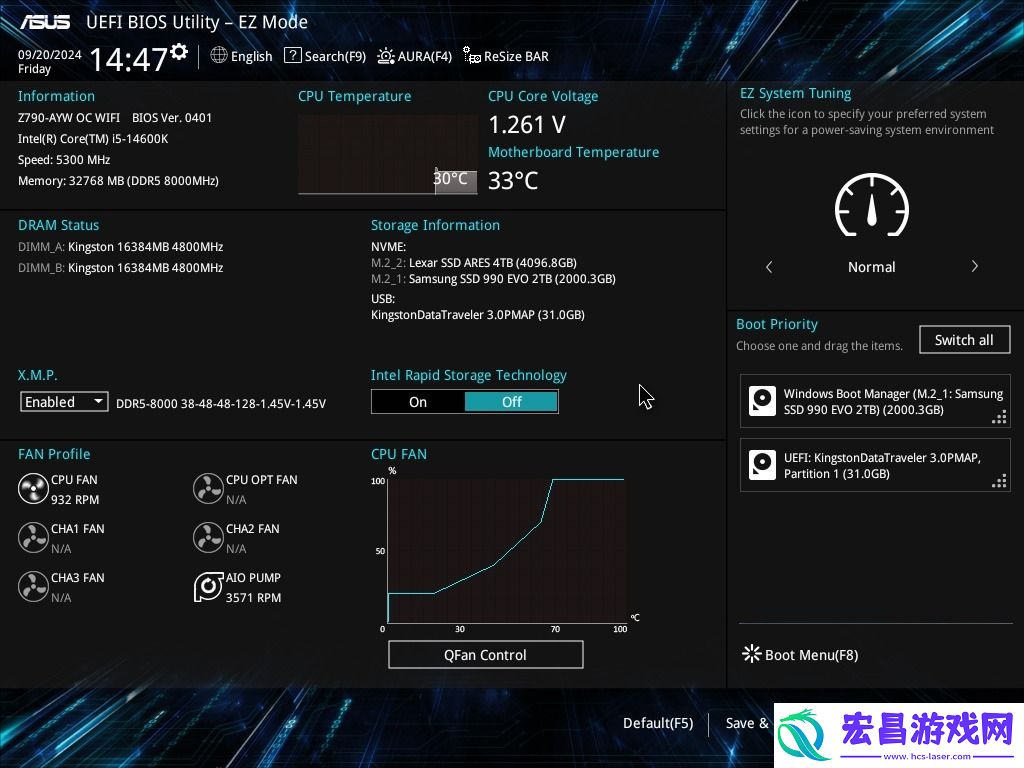The image size is (1024, 768).
Task: Click Speed: 5300 MHz line
Action: 64,160
